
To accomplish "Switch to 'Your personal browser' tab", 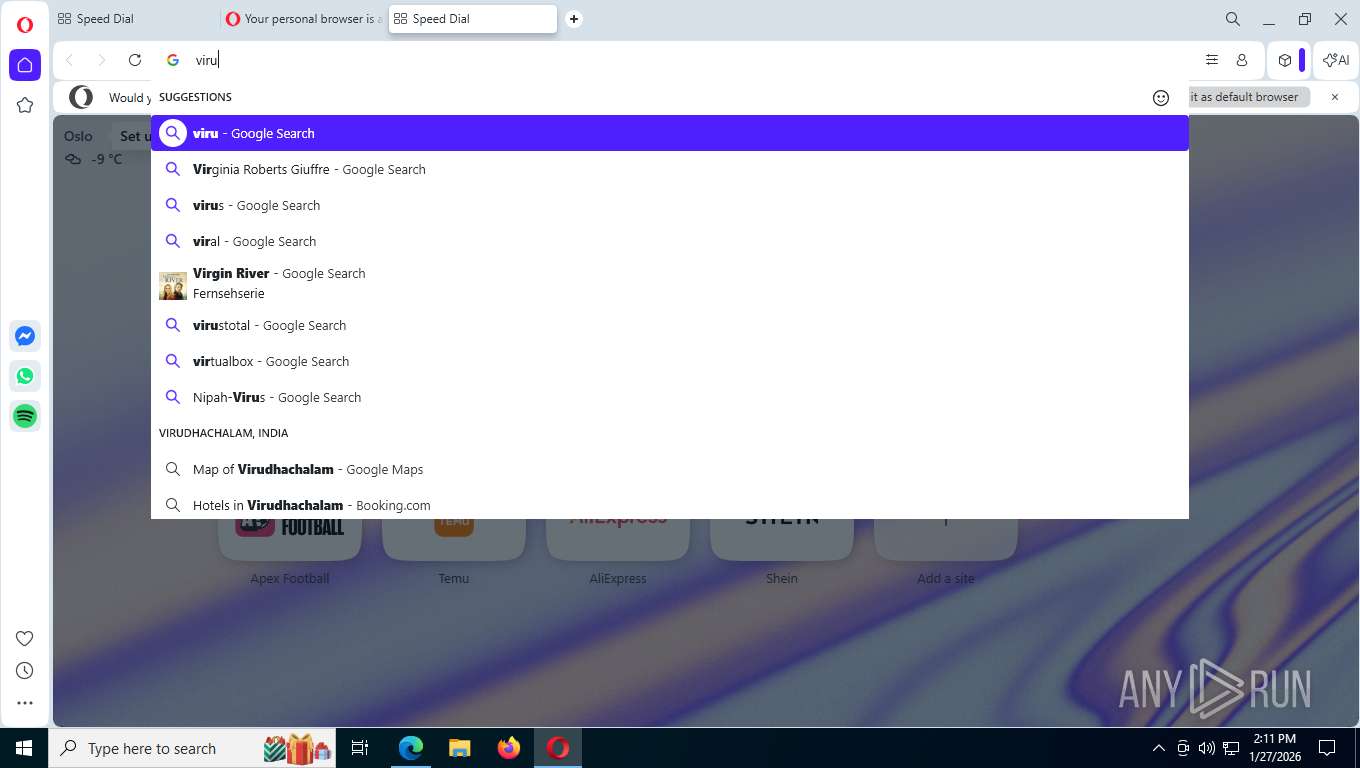I will click(x=304, y=19).
